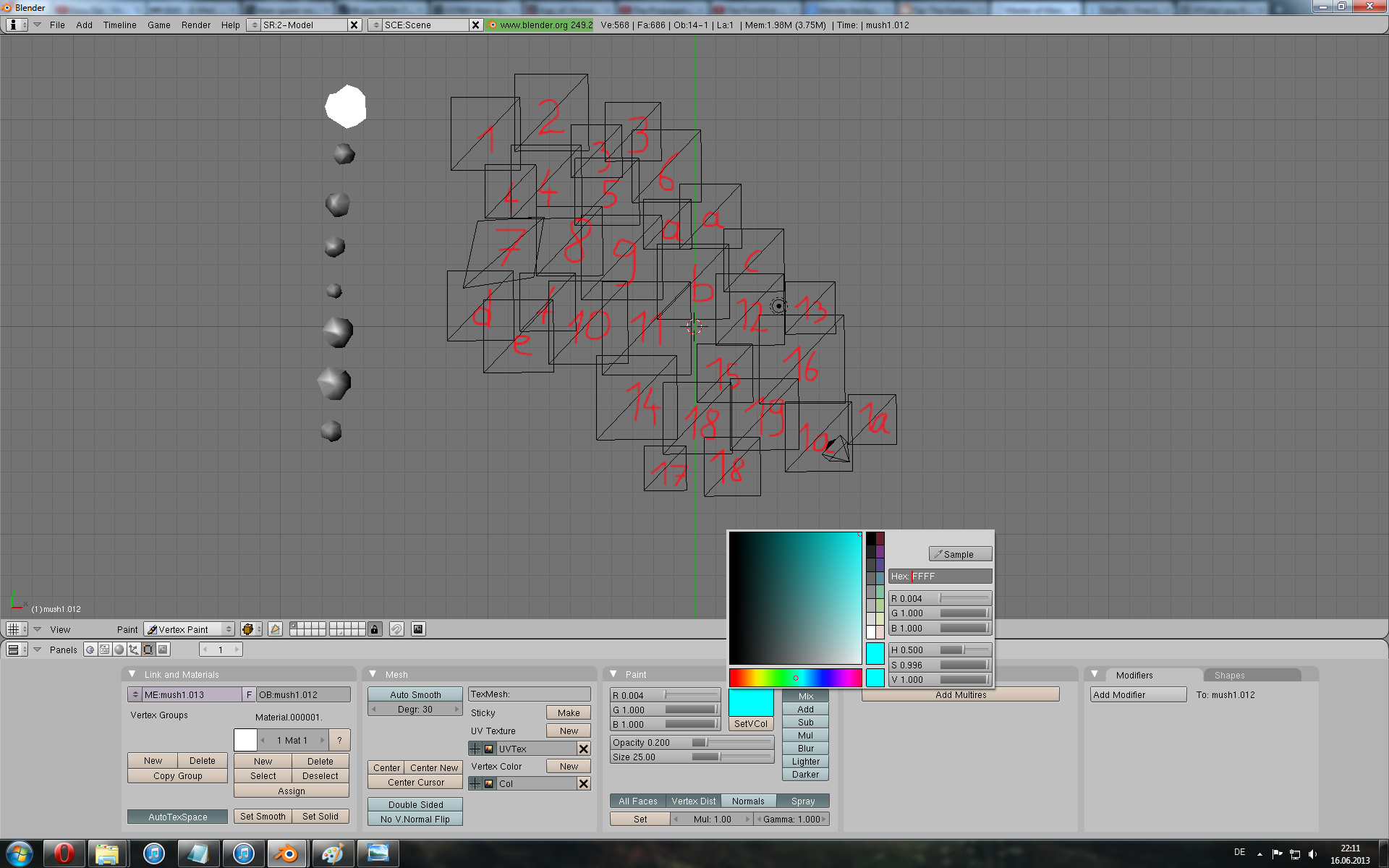Open the ME:mush1.013 mesh browse dropdown
The width and height of the screenshot is (1389, 868).
pyautogui.click(x=135, y=694)
